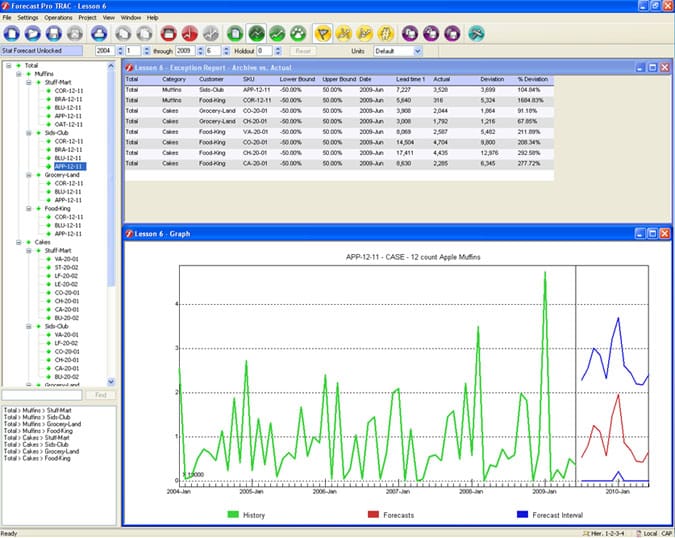This screenshot has height=538, width=675.
Task: Open the Units Default dropdown
Action: pyautogui.click(x=417, y=51)
